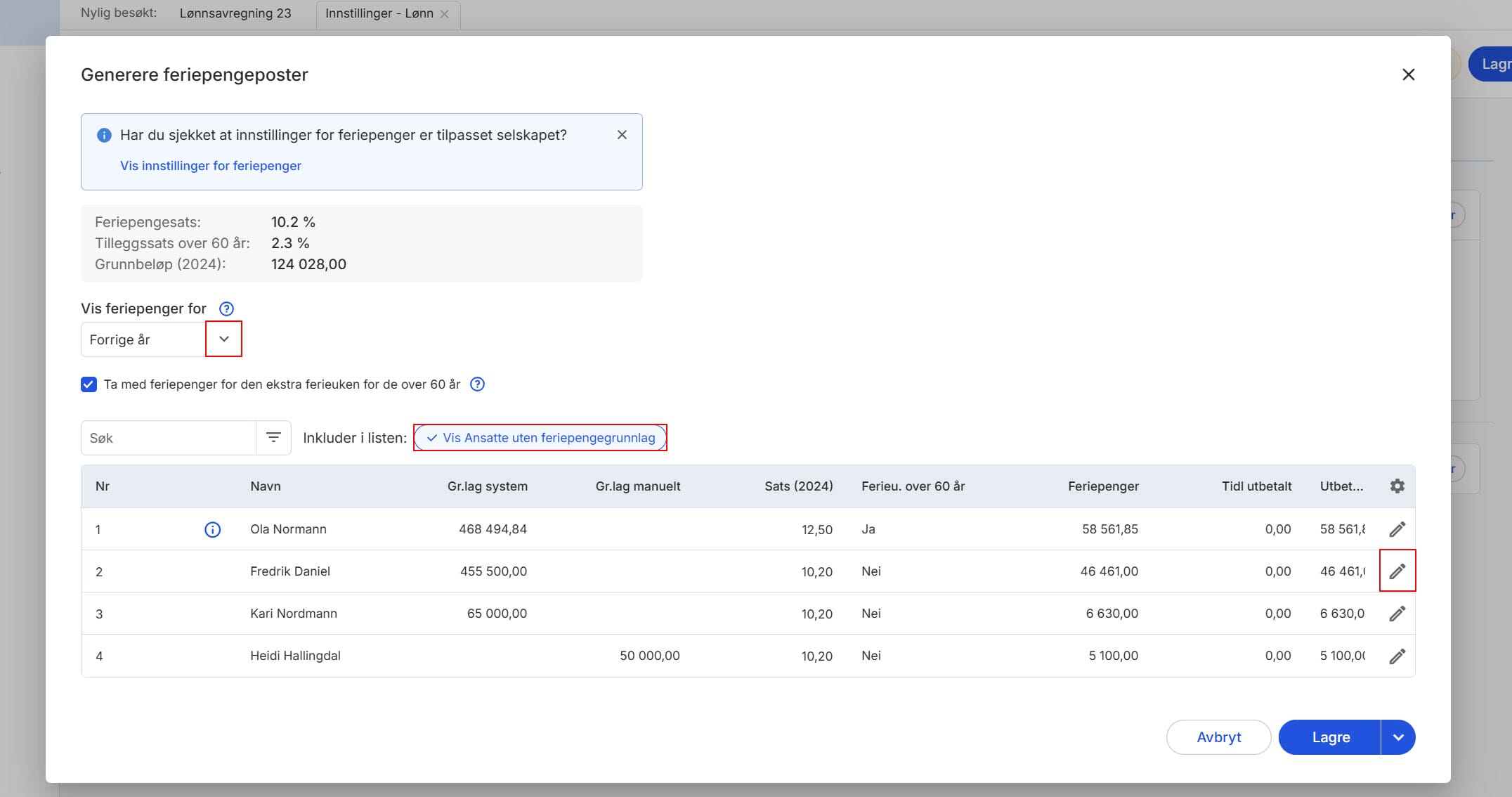This screenshot has height=797, width=1512.
Task: Uncheck extra holiday week over 60 checkbox
Action: 89,384
